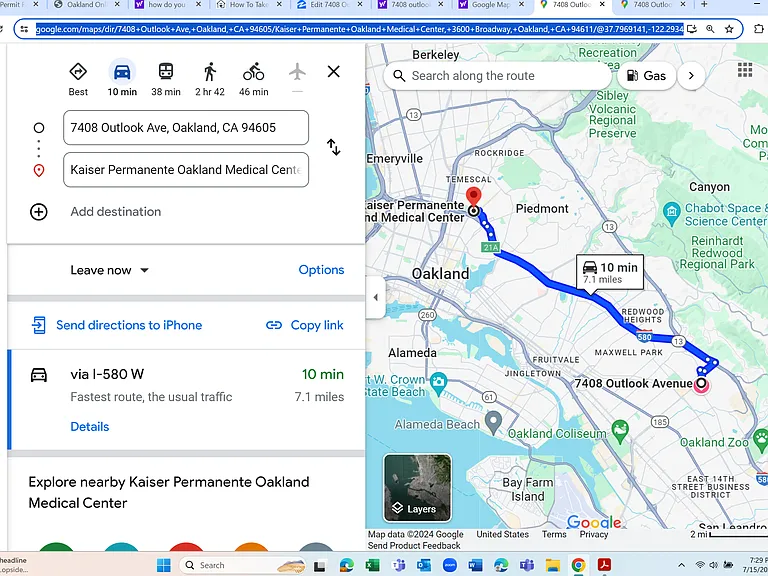Show more category chips next to Gas
Viewport: 768px width, 576px height.
click(x=691, y=76)
